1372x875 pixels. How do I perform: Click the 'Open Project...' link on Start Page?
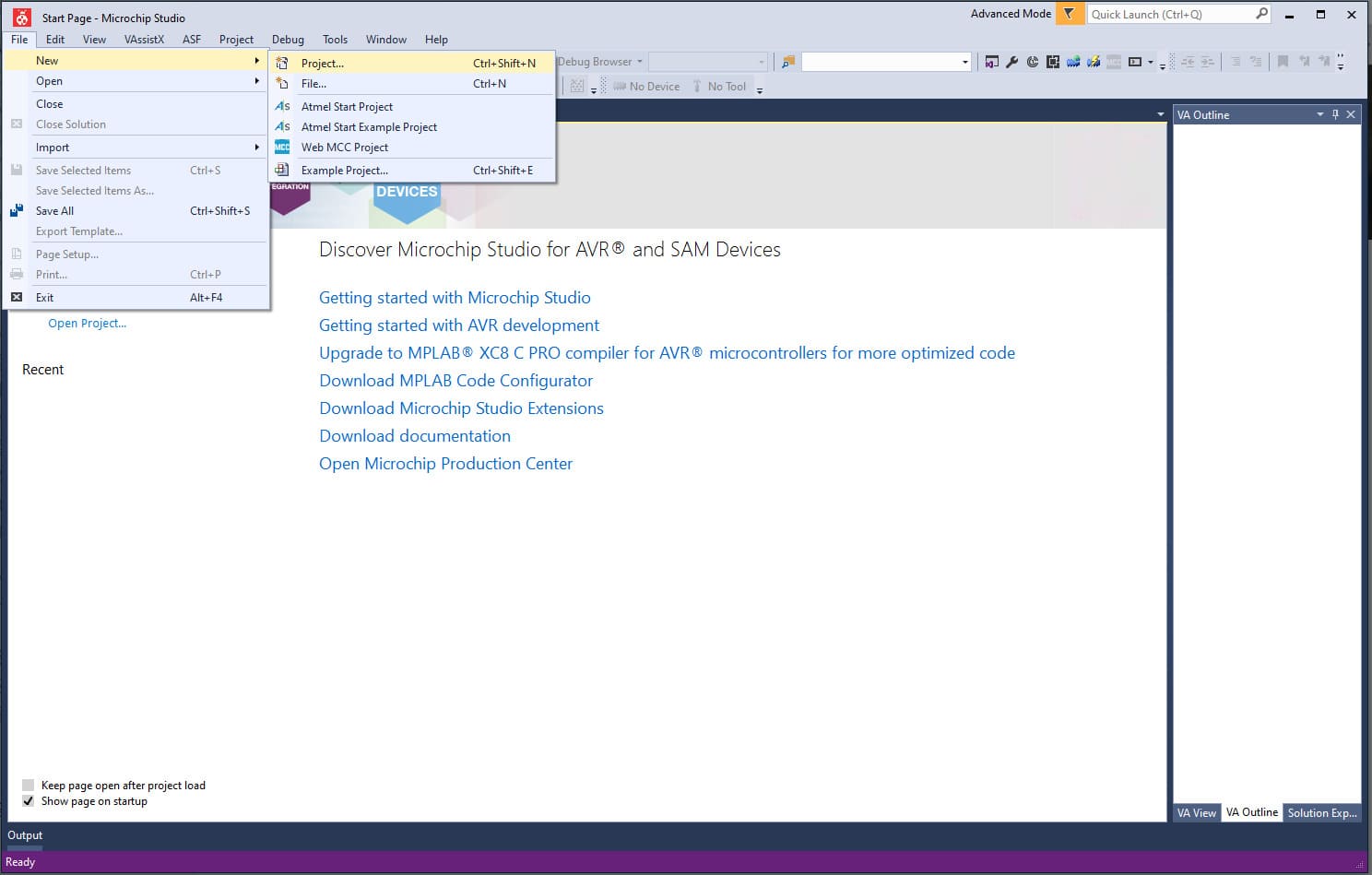[88, 324]
